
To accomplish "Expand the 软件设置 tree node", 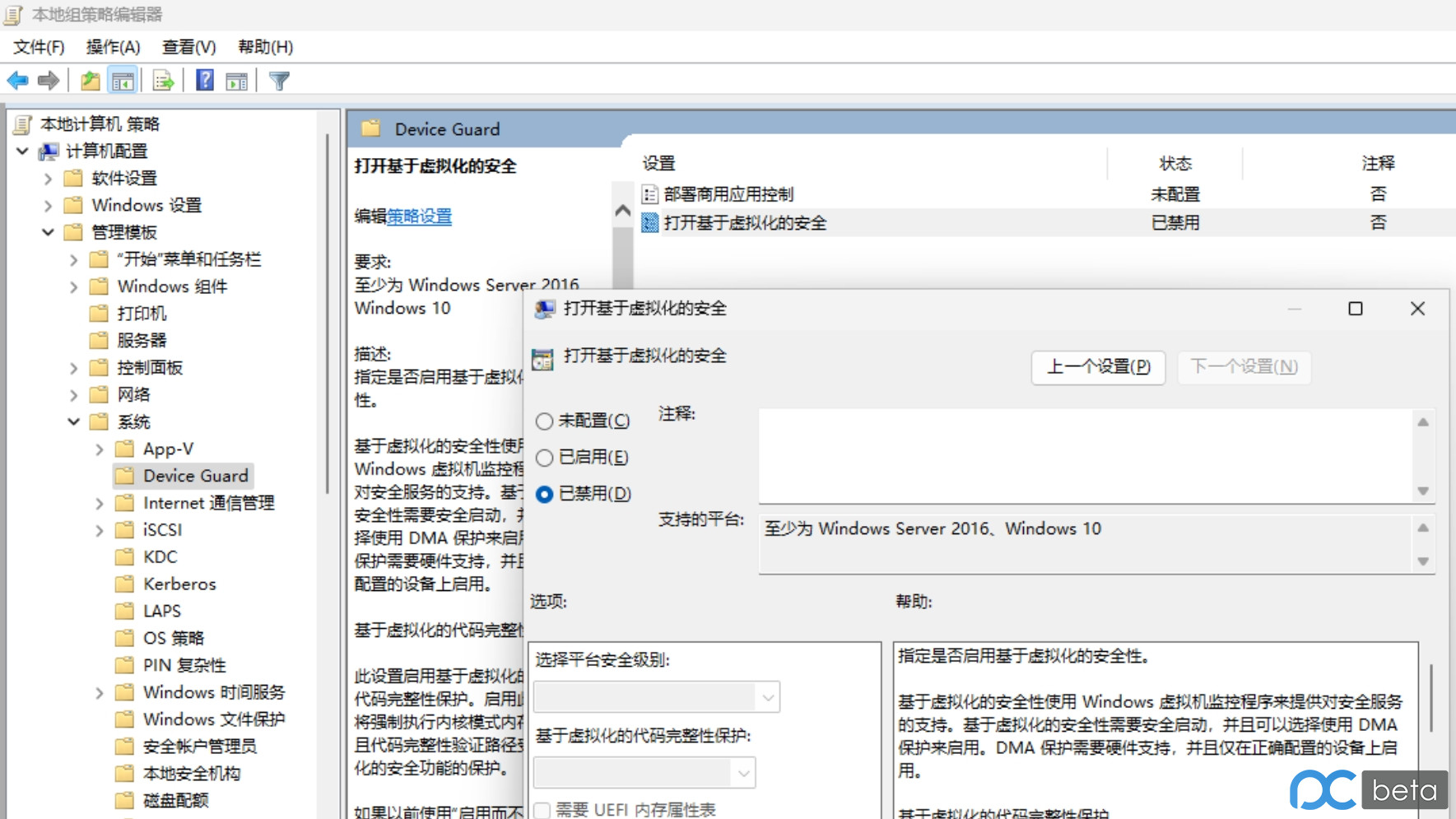I will pos(48,179).
